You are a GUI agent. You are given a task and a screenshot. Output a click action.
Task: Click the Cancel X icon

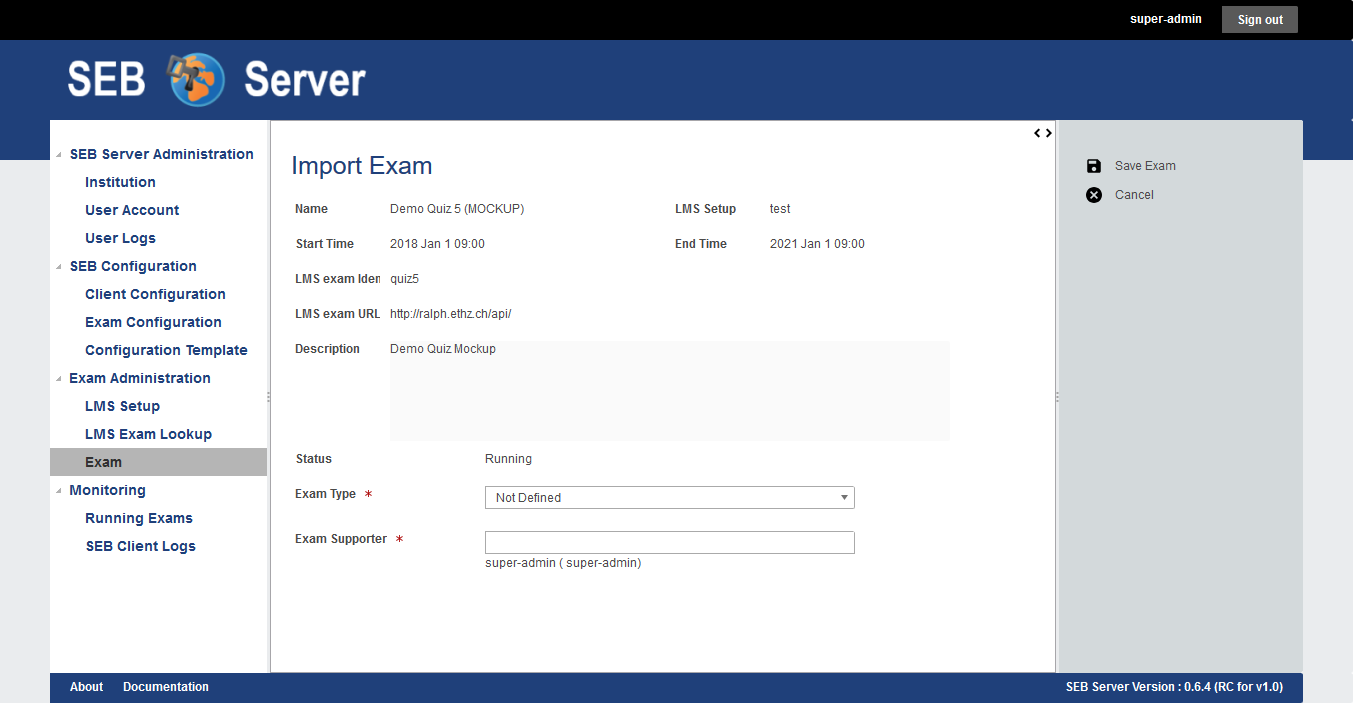pos(1094,195)
